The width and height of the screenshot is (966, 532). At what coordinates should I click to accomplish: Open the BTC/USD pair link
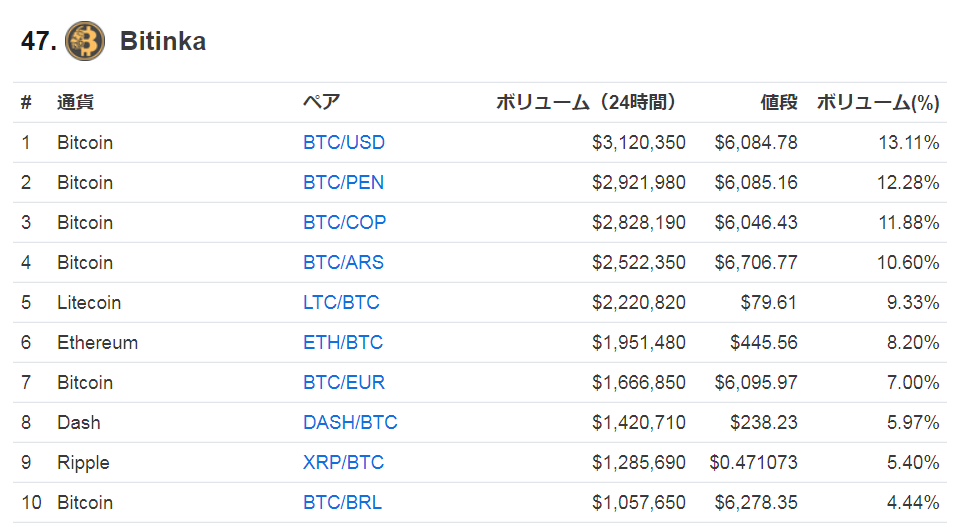click(x=344, y=142)
